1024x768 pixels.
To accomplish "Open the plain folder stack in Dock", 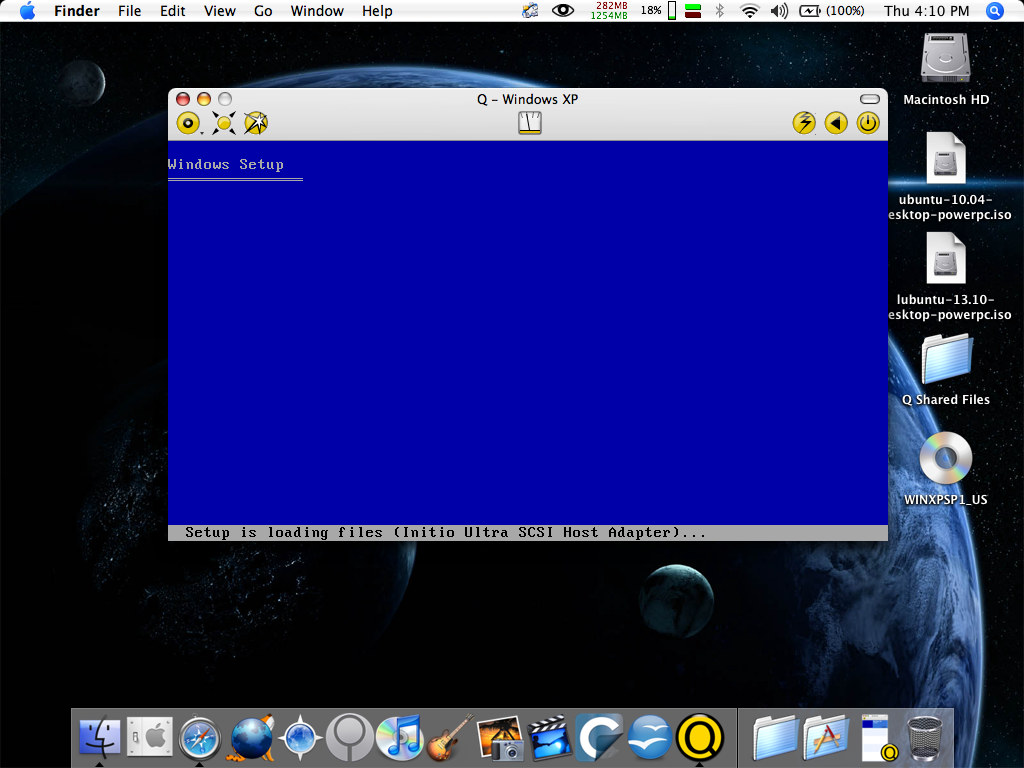I will pos(775,738).
